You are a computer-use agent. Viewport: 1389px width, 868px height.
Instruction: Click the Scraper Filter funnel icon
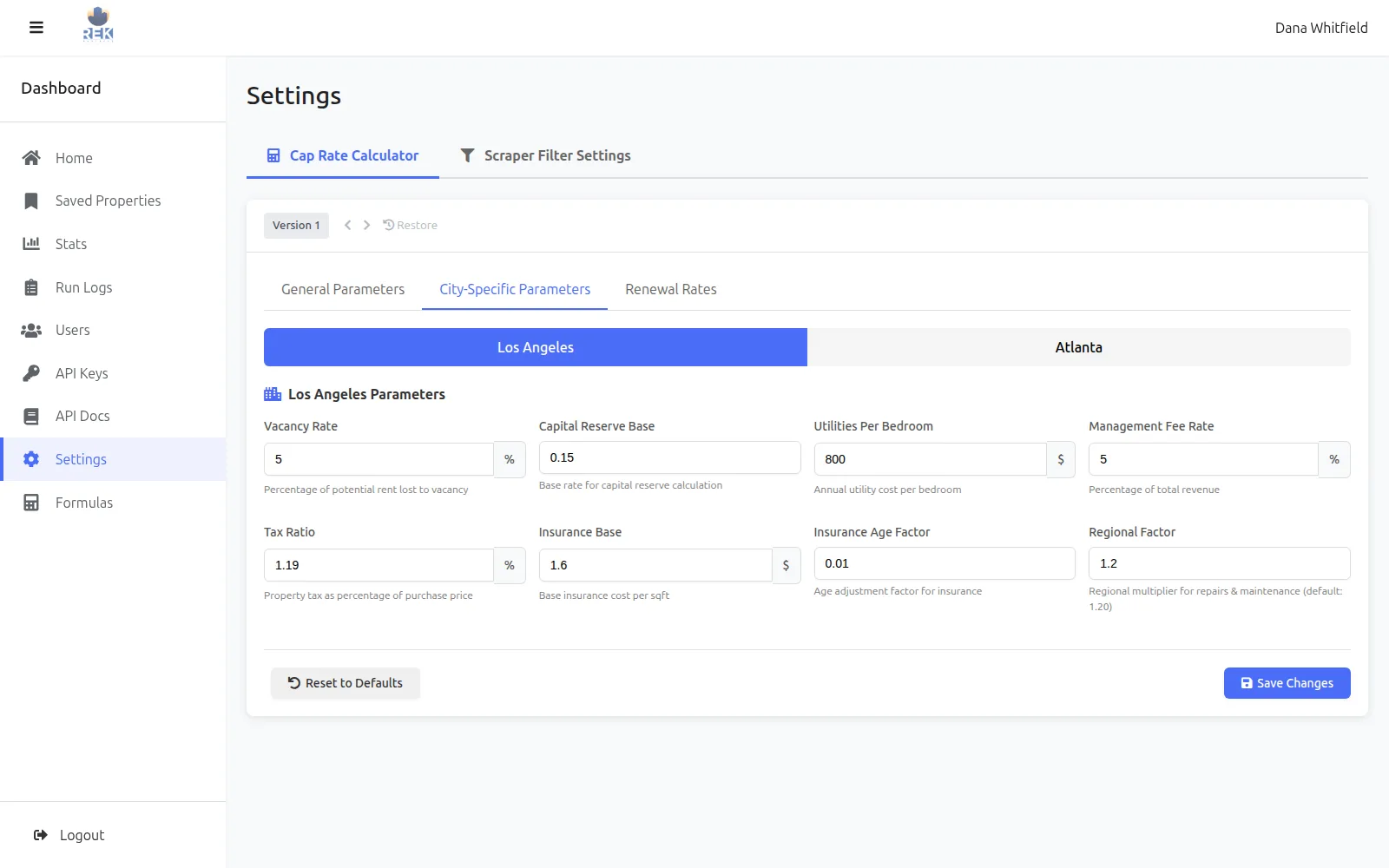click(x=467, y=155)
